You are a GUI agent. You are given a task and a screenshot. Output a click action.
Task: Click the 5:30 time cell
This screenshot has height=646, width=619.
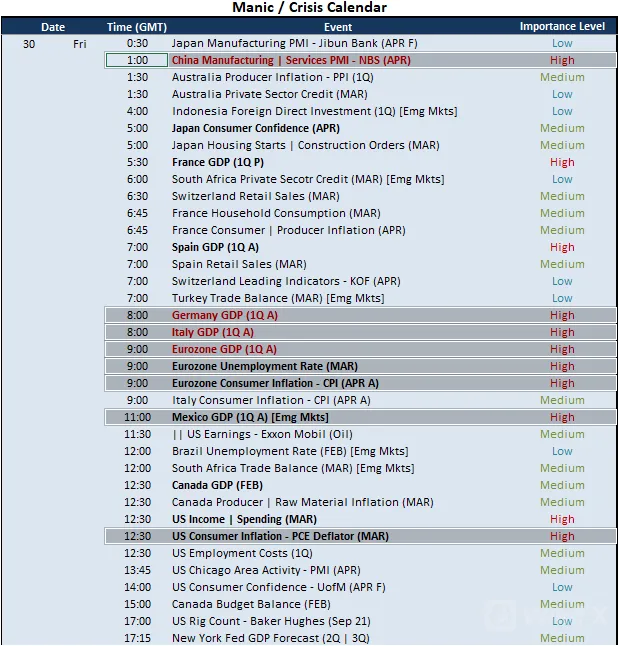pos(137,162)
